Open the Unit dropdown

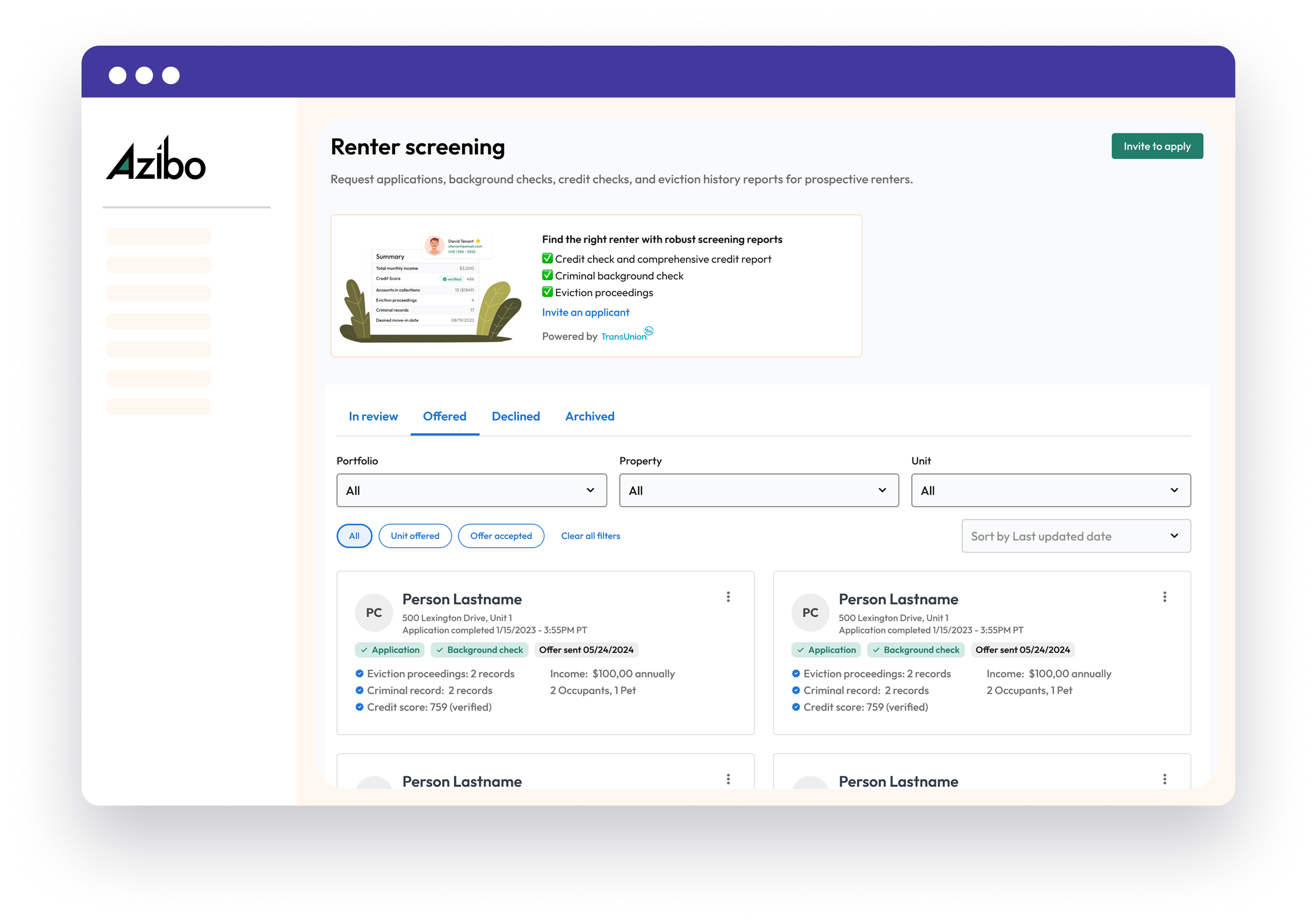click(1051, 491)
